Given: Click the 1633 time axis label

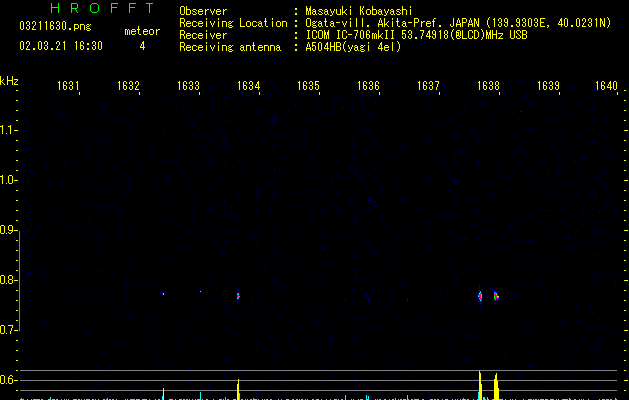Looking at the screenshot, I should (x=188, y=86).
